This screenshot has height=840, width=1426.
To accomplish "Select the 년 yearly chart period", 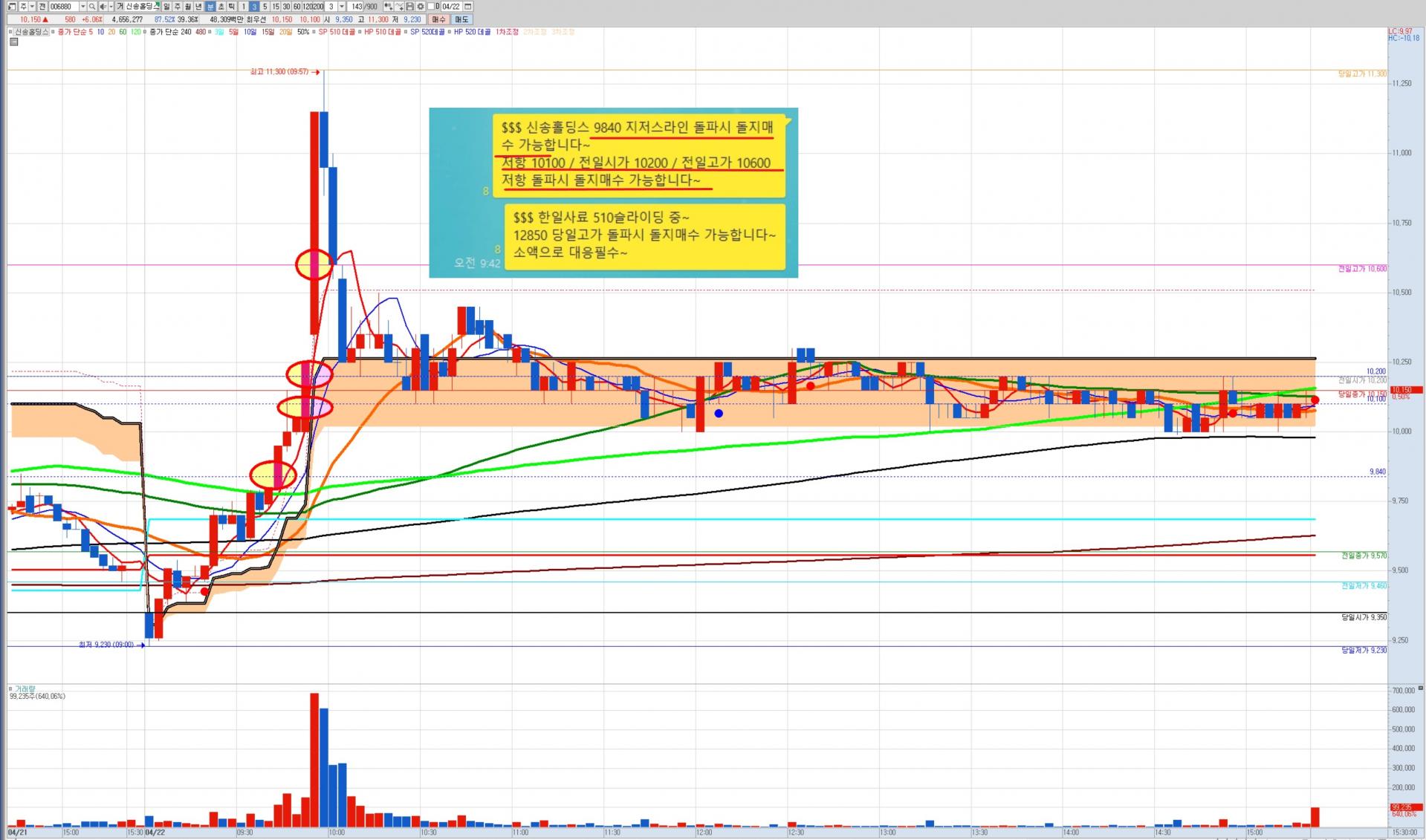I will click(199, 7).
